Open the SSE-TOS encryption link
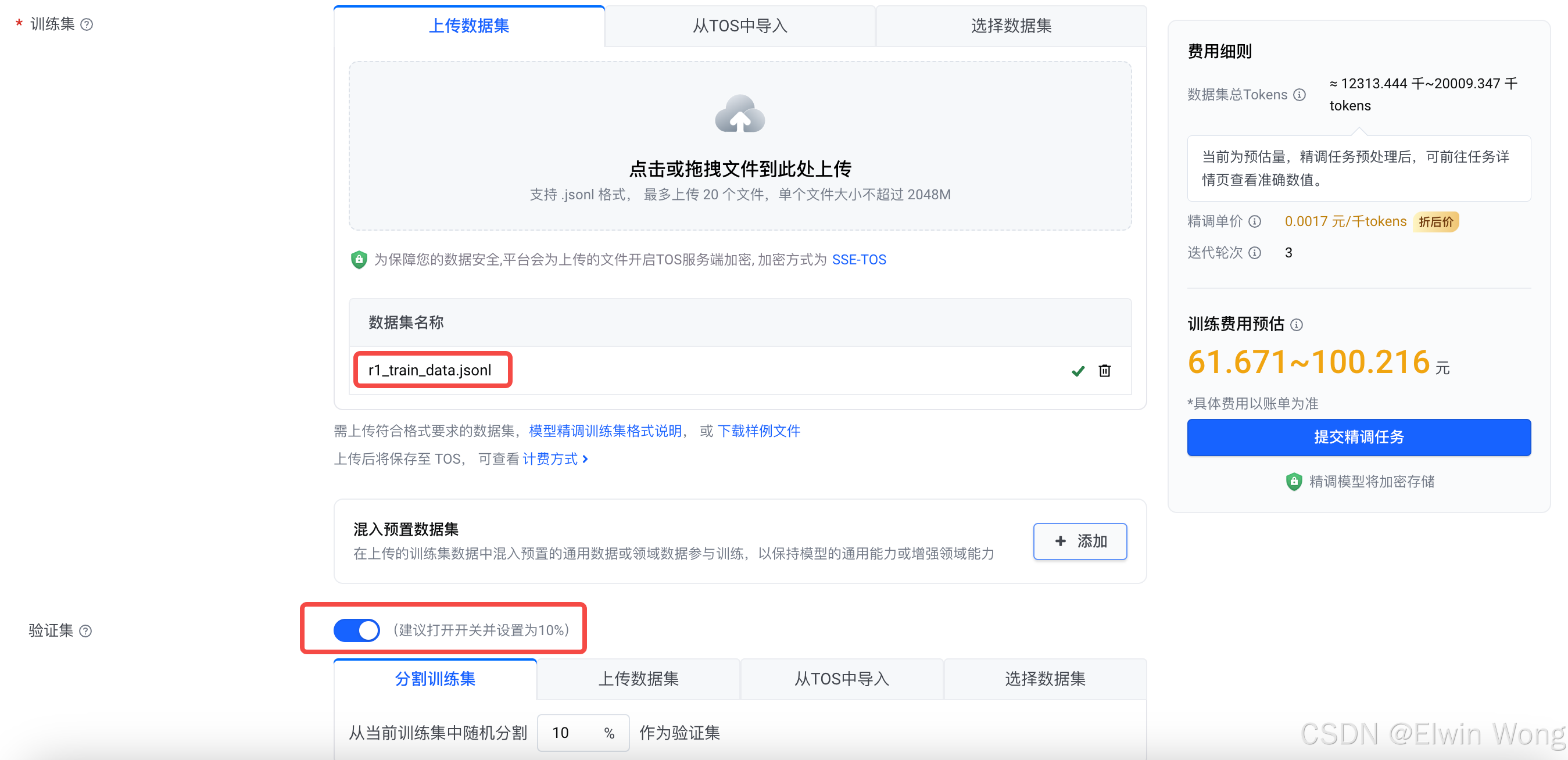 pos(858,260)
